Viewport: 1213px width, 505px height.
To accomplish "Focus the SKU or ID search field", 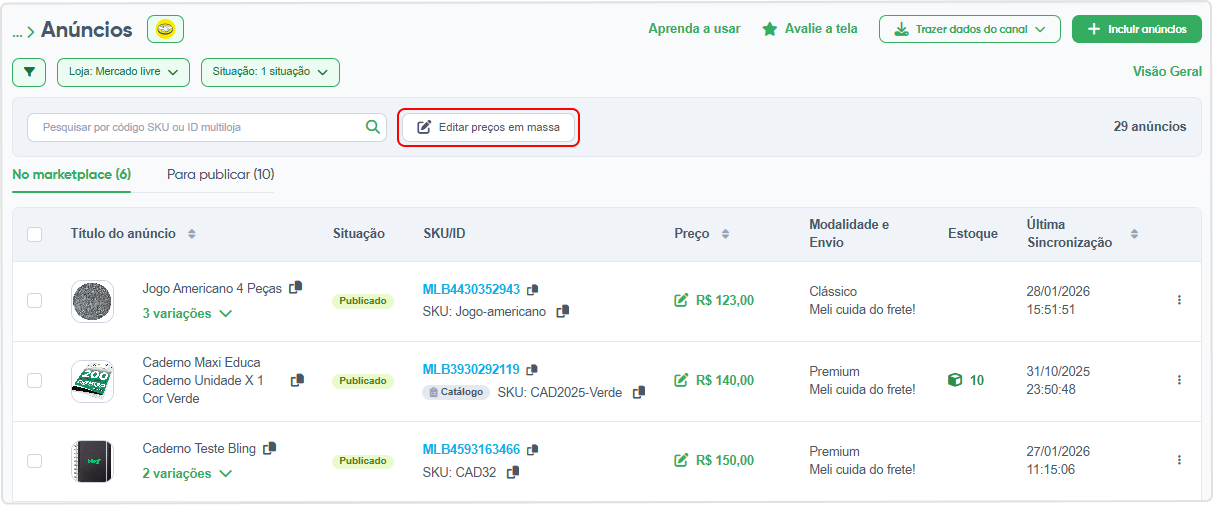I will tap(195, 127).
